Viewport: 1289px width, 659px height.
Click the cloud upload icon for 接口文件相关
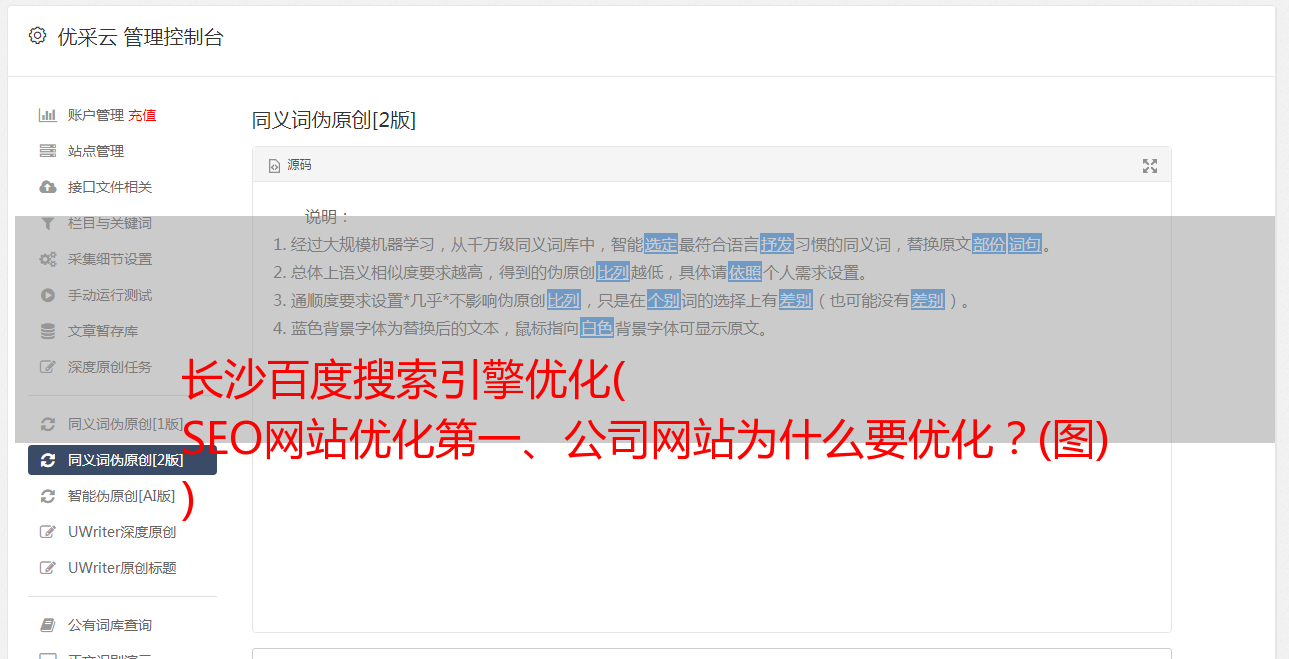[47, 187]
